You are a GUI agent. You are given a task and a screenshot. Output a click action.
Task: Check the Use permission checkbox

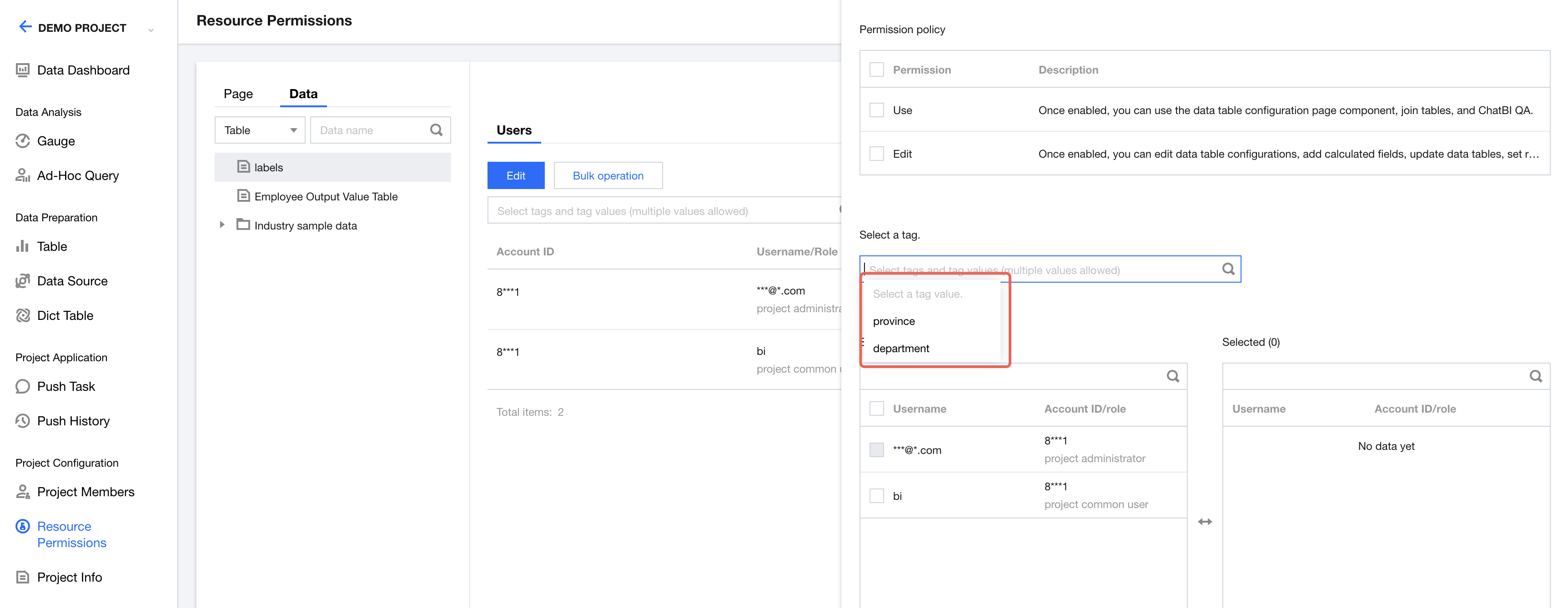(x=876, y=110)
